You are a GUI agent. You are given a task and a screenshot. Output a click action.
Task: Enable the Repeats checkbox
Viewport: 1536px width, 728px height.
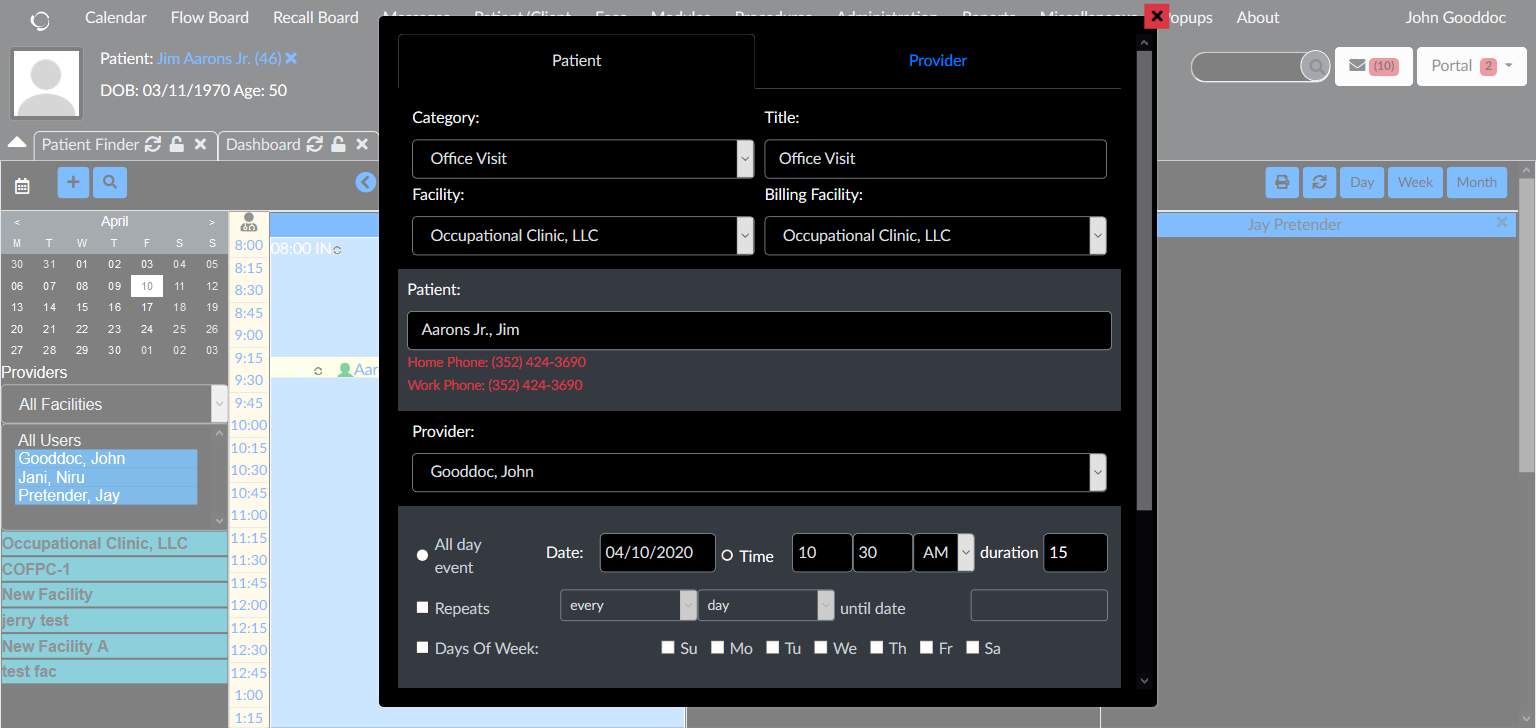point(422,607)
